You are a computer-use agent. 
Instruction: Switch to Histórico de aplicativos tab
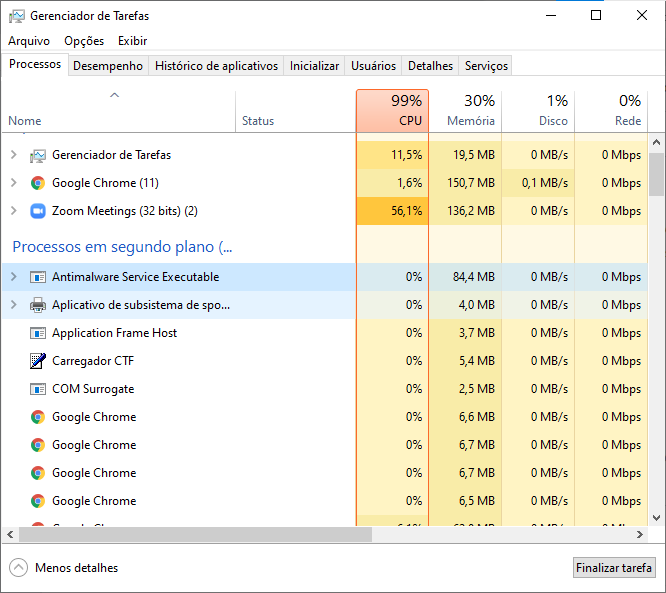point(216,66)
